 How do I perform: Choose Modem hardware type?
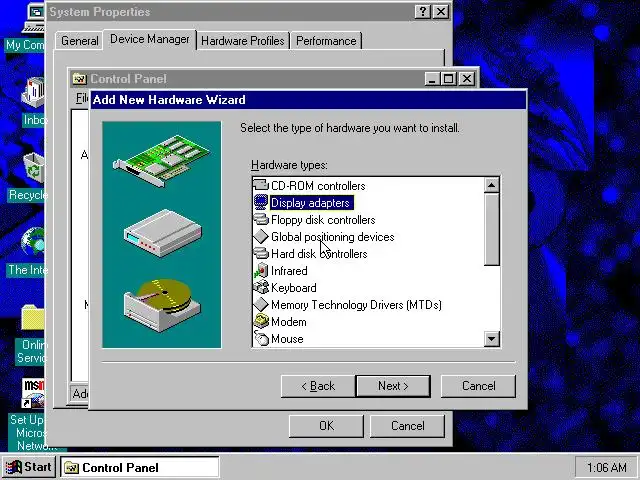[289, 322]
